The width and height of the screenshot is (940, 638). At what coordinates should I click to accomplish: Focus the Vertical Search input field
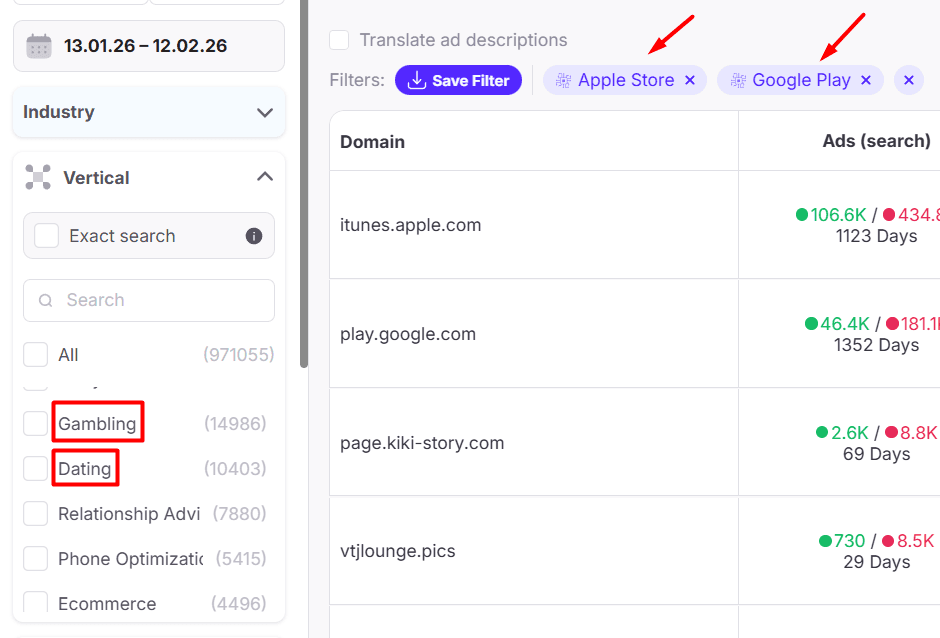click(x=149, y=300)
